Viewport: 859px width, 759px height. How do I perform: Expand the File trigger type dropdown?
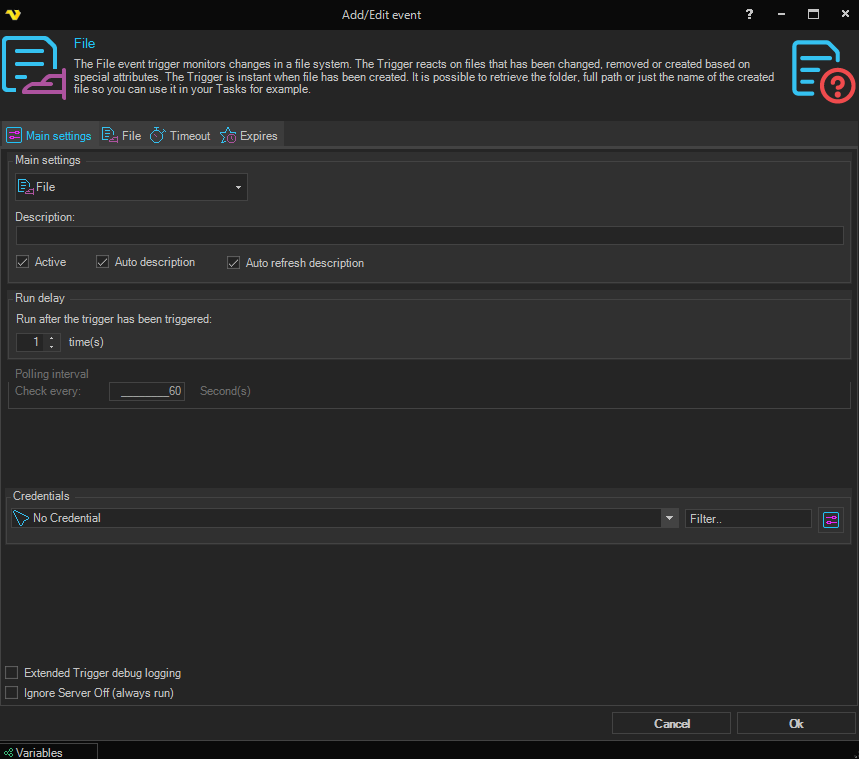point(238,187)
